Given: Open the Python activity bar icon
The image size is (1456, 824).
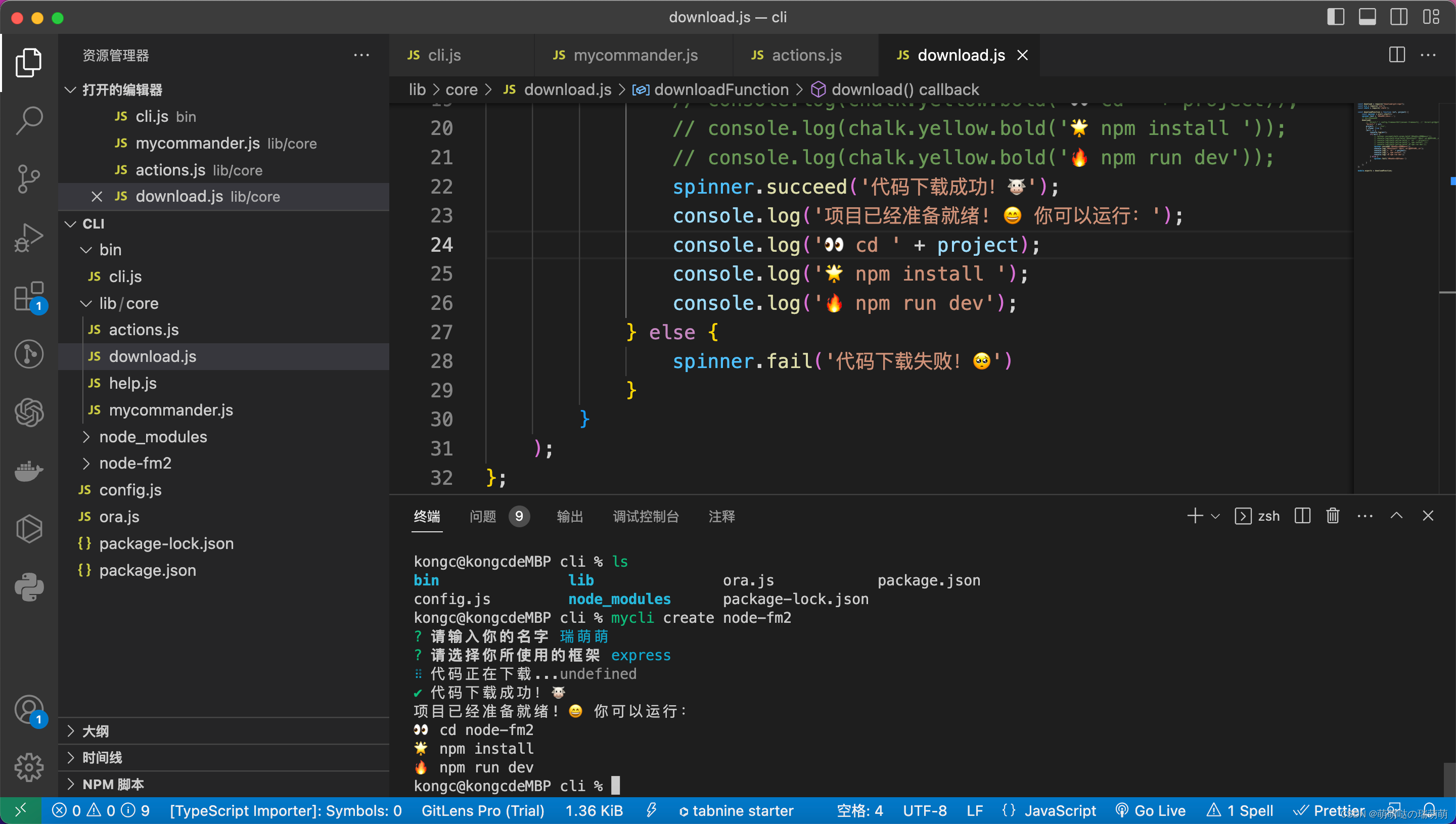Looking at the screenshot, I should 29,587.
